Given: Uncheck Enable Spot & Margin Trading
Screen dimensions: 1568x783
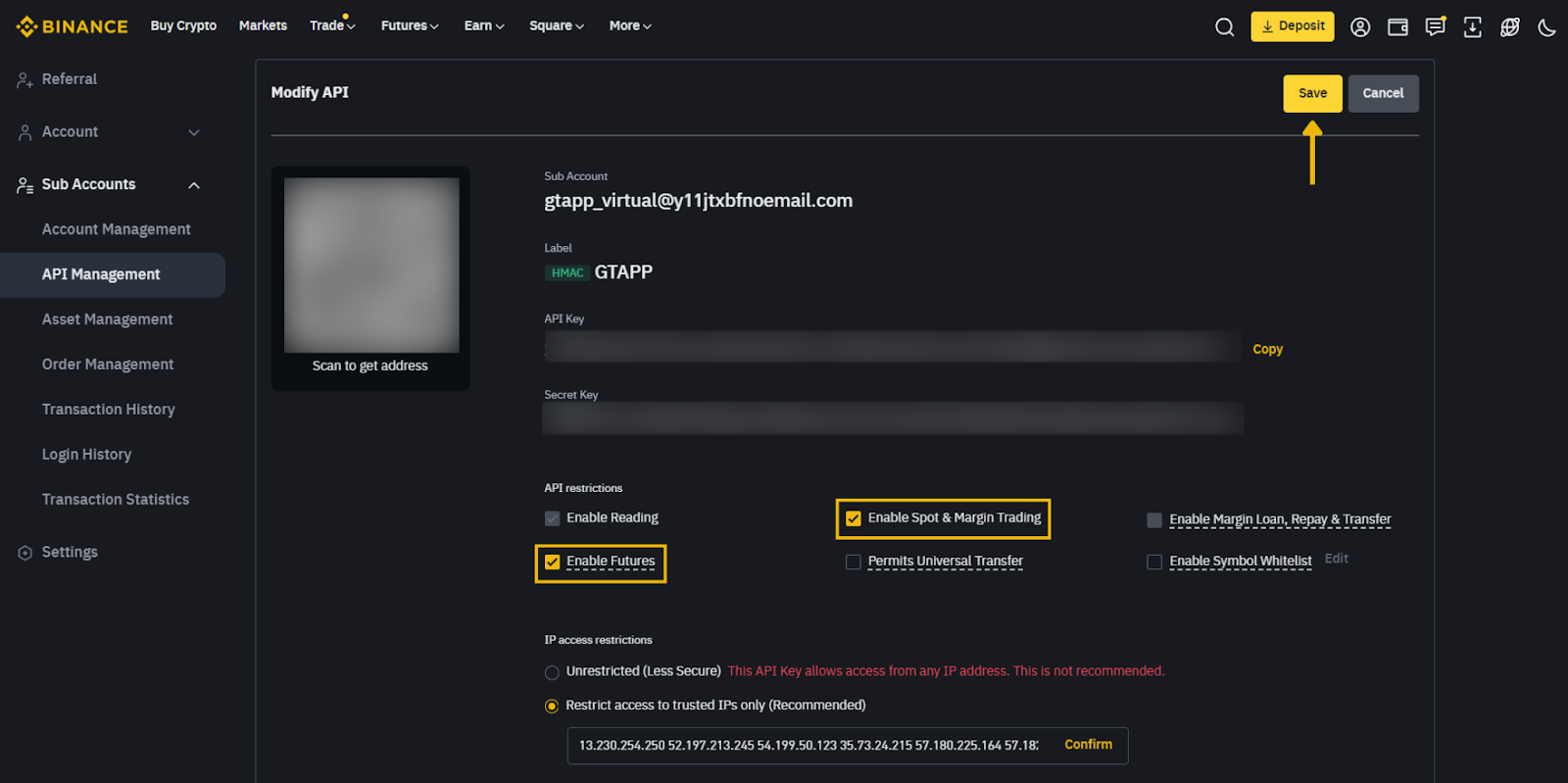Looking at the screenshot, I should coord(854,518).
